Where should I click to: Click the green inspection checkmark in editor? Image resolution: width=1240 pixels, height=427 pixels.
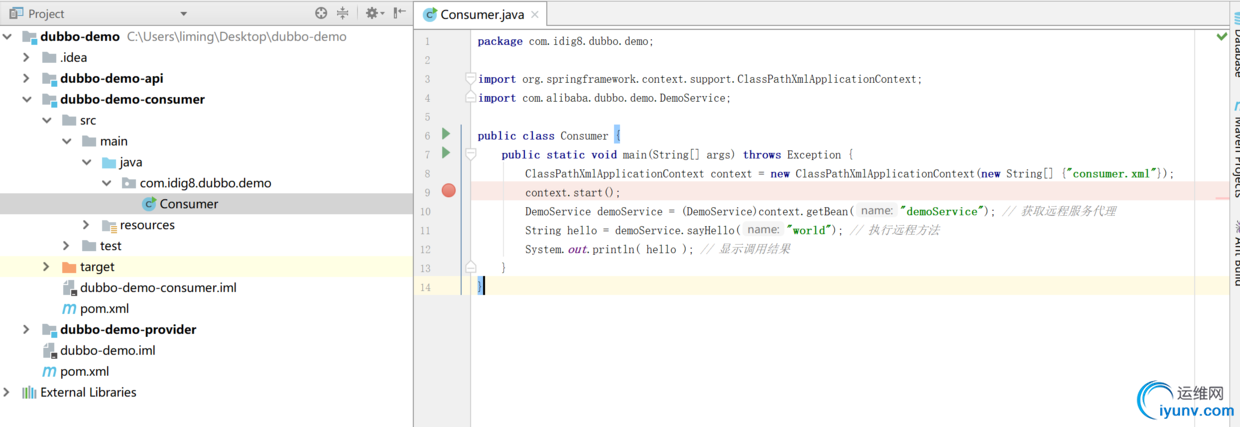(1222, 37)
